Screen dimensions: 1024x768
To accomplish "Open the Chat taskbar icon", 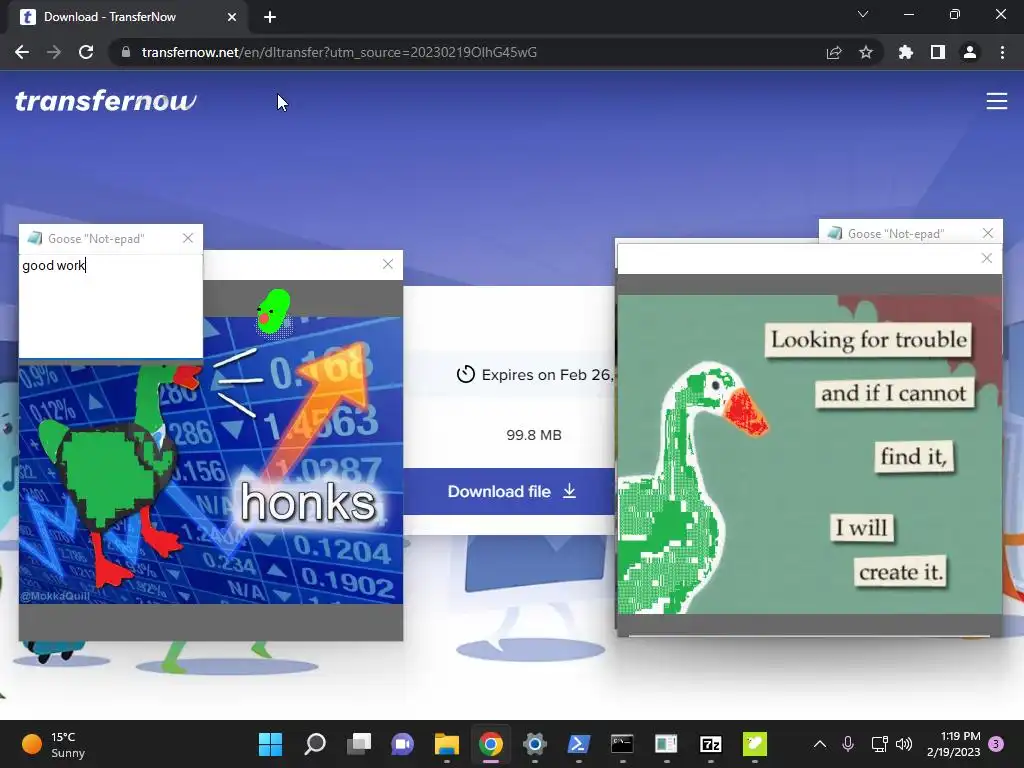I will pyautogui.click(x=403, y=744).
